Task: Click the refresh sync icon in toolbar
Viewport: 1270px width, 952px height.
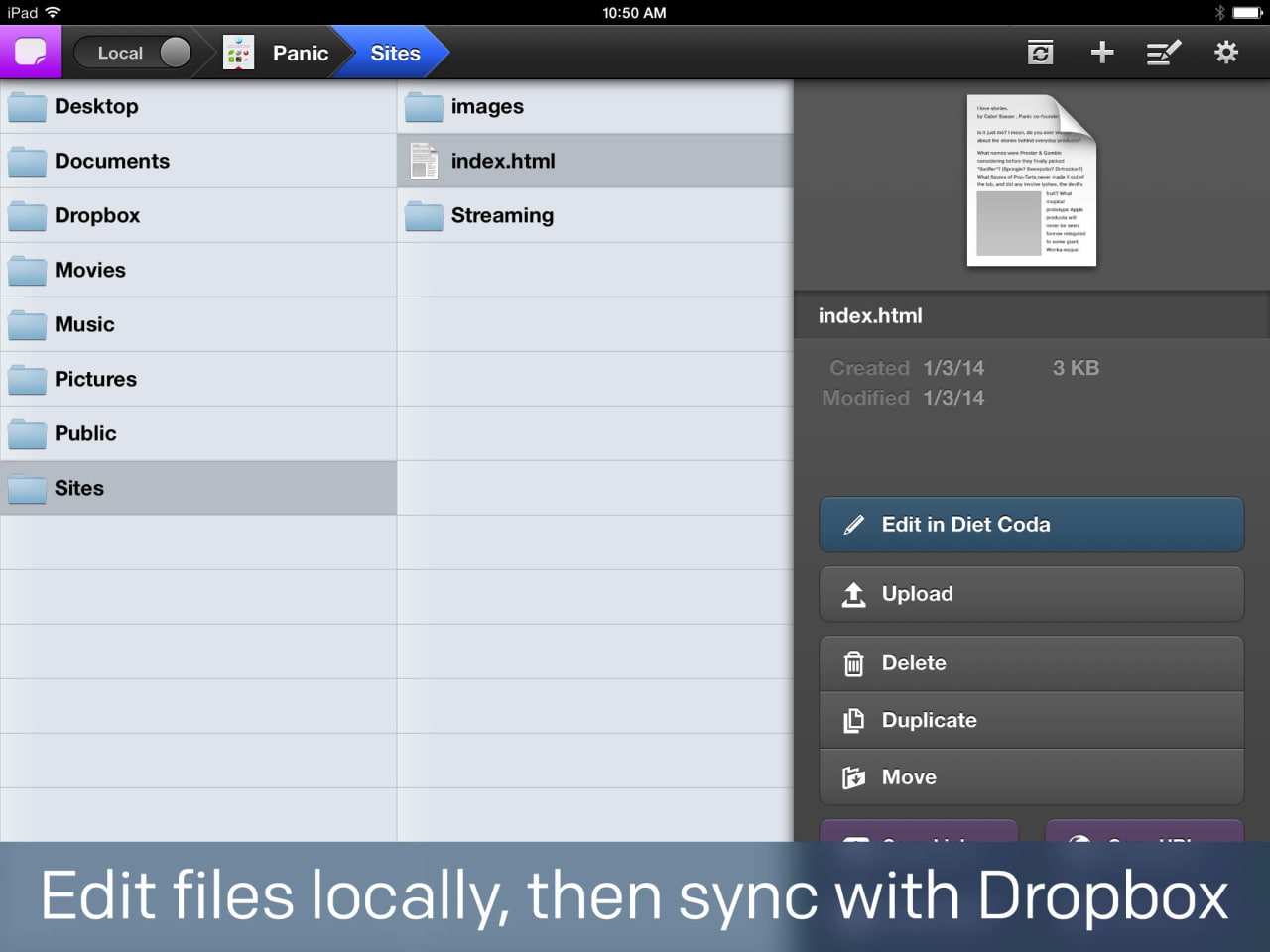Action: coord(1040,53)
